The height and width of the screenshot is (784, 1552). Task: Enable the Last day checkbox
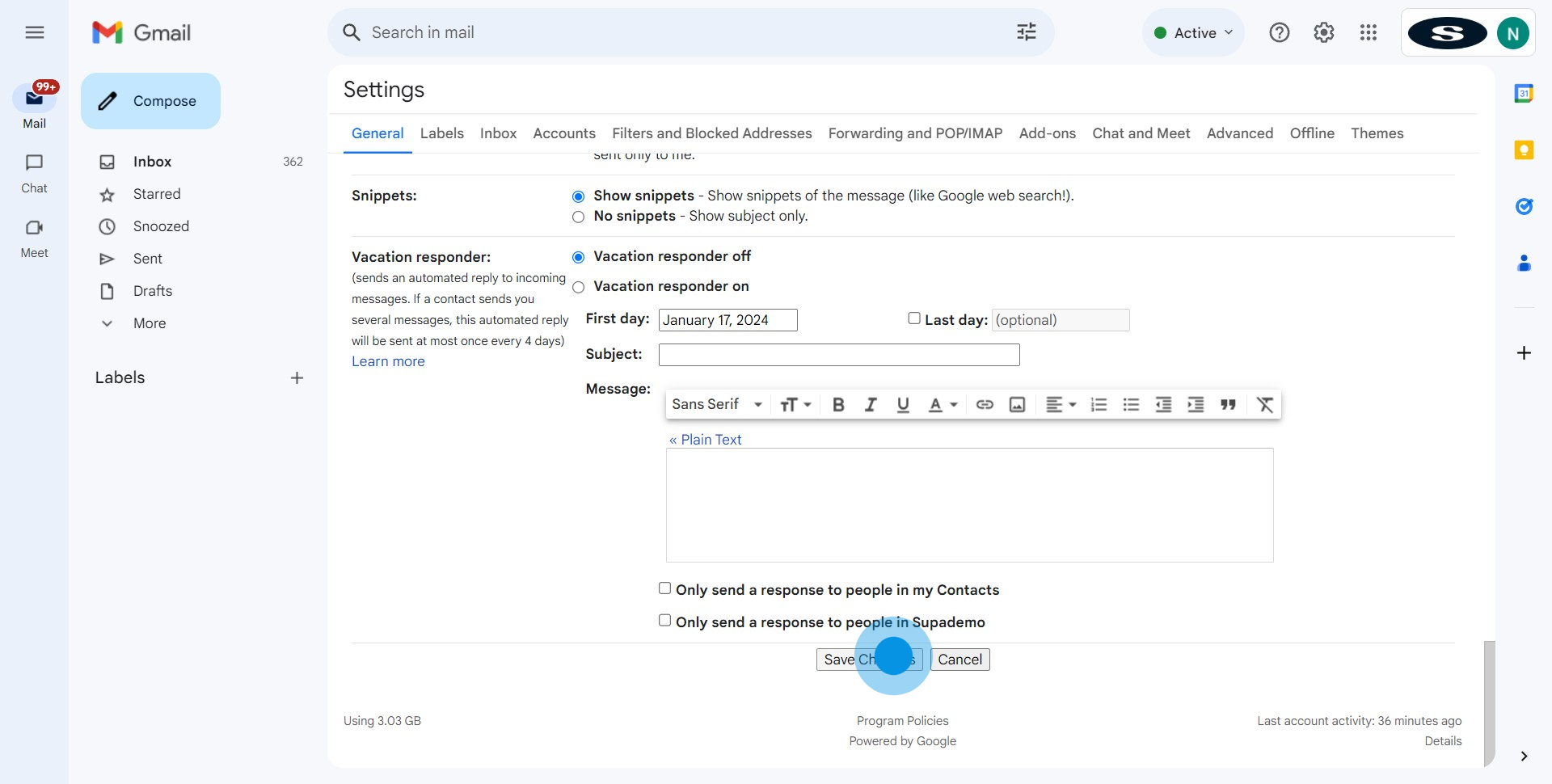tap(914, 318)
